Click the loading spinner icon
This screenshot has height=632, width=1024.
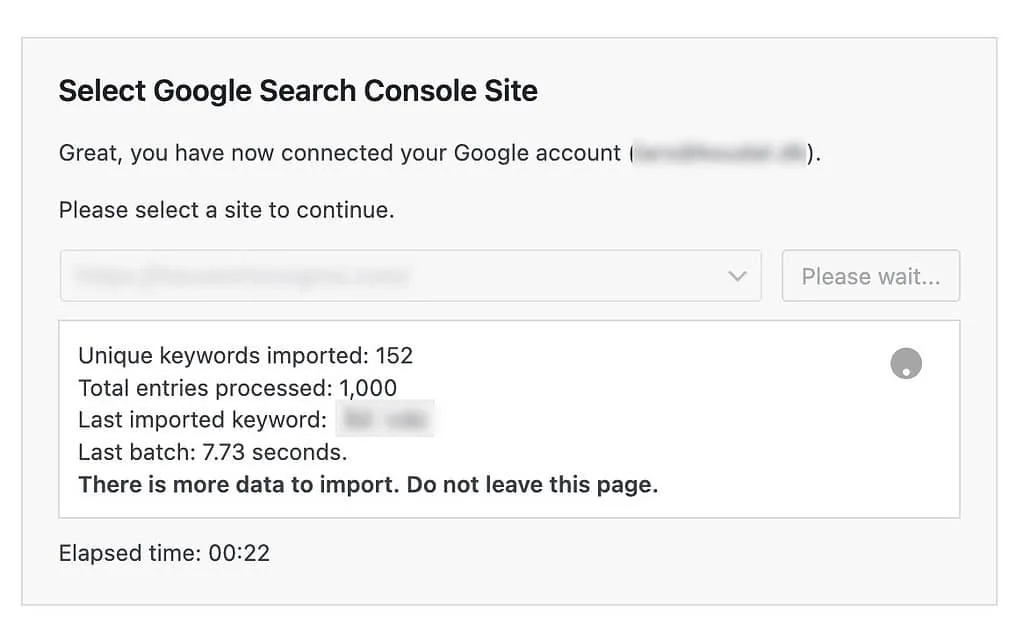(906, 364)
